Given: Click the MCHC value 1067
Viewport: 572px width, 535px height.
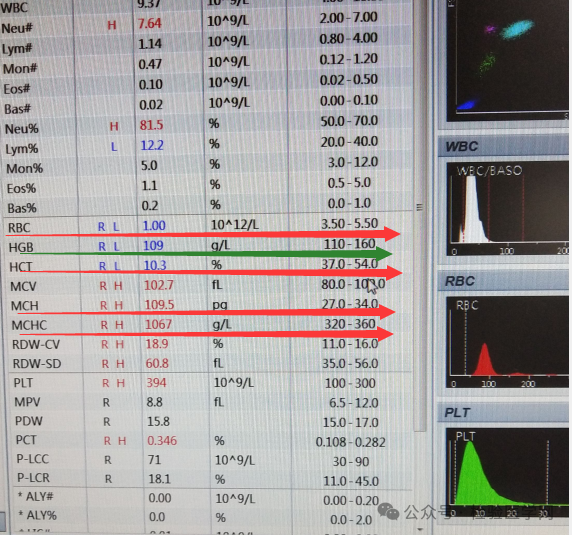Looking at the screenshot, I should click(x=158, y=324).
